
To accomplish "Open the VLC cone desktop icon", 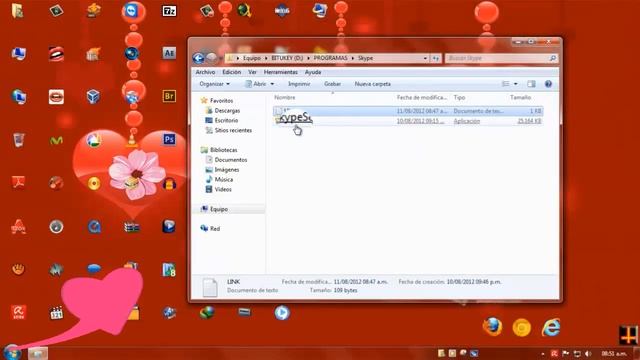I will 132,140.
